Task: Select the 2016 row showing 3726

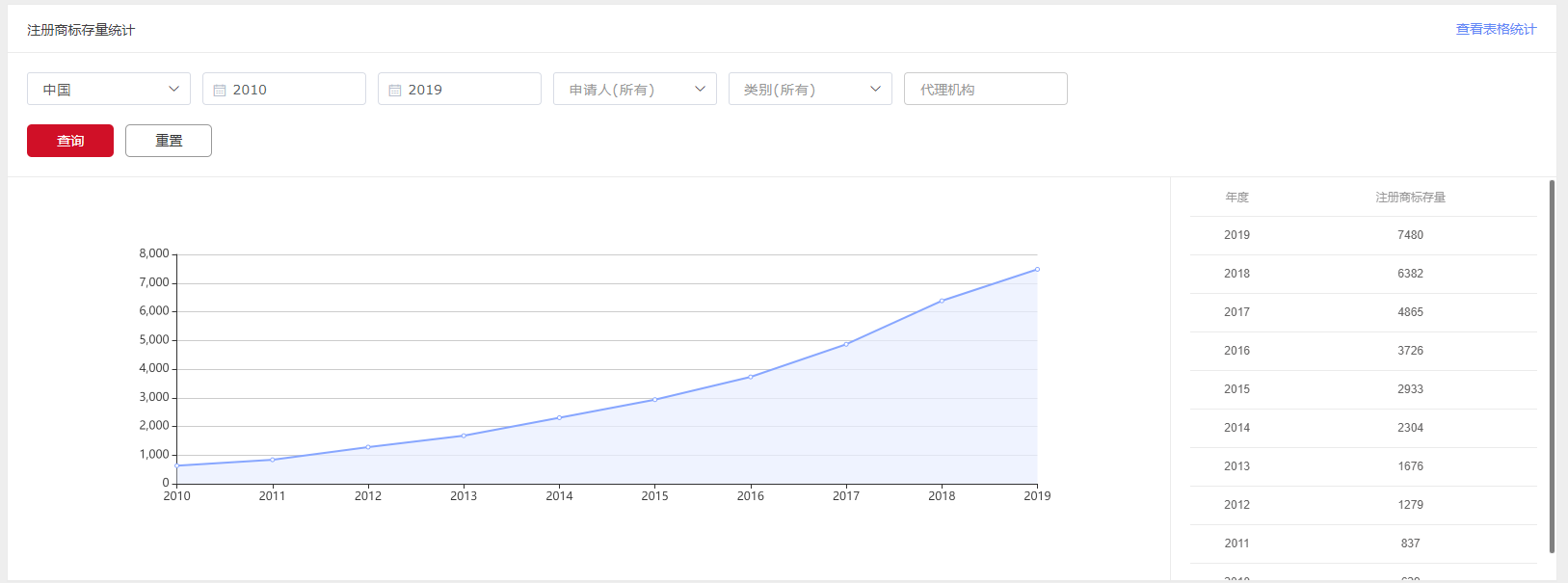Action: point(1363,351)
